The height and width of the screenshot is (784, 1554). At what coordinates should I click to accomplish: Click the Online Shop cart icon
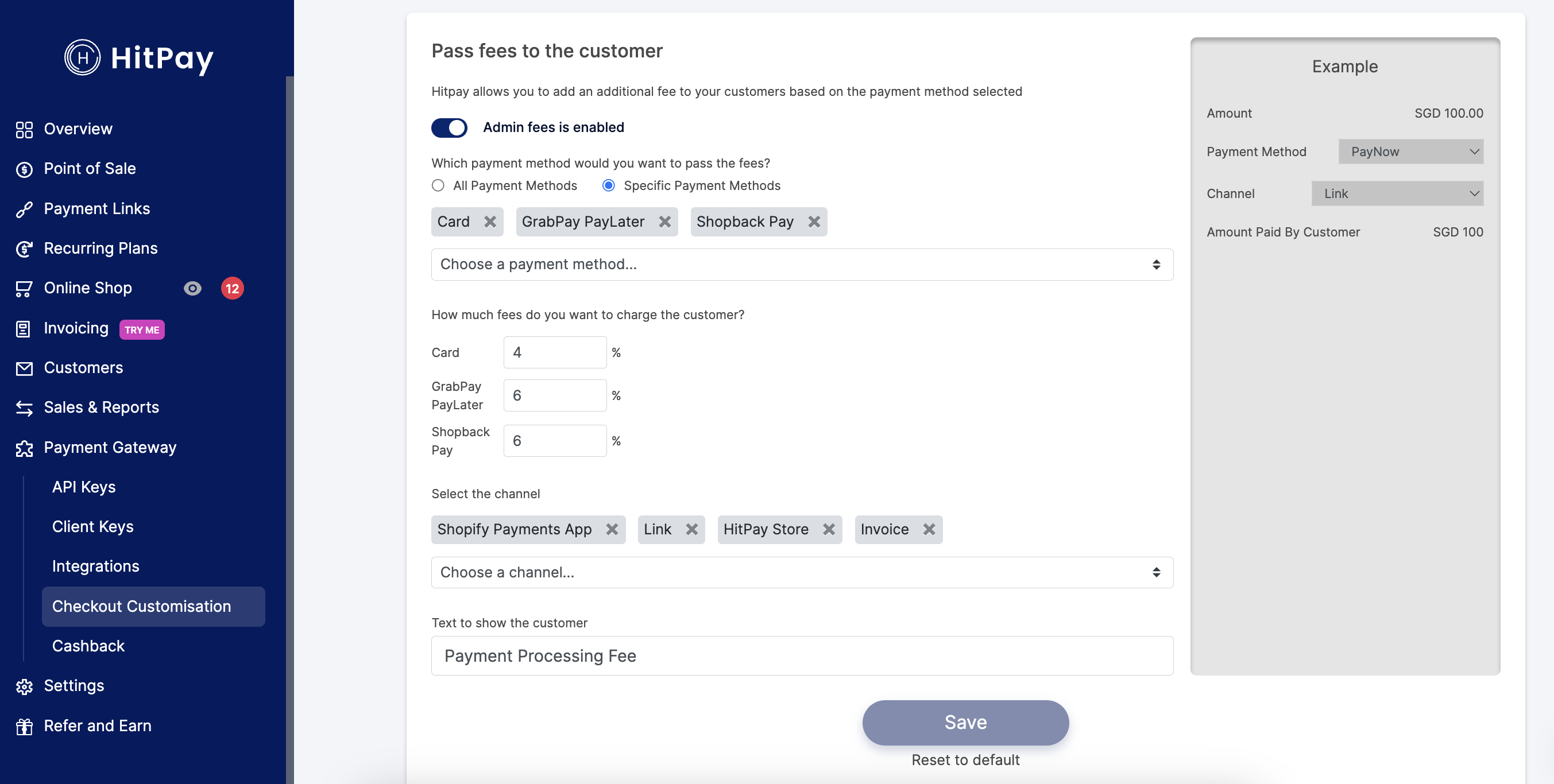pyautogui.click(x=24, y=289)
